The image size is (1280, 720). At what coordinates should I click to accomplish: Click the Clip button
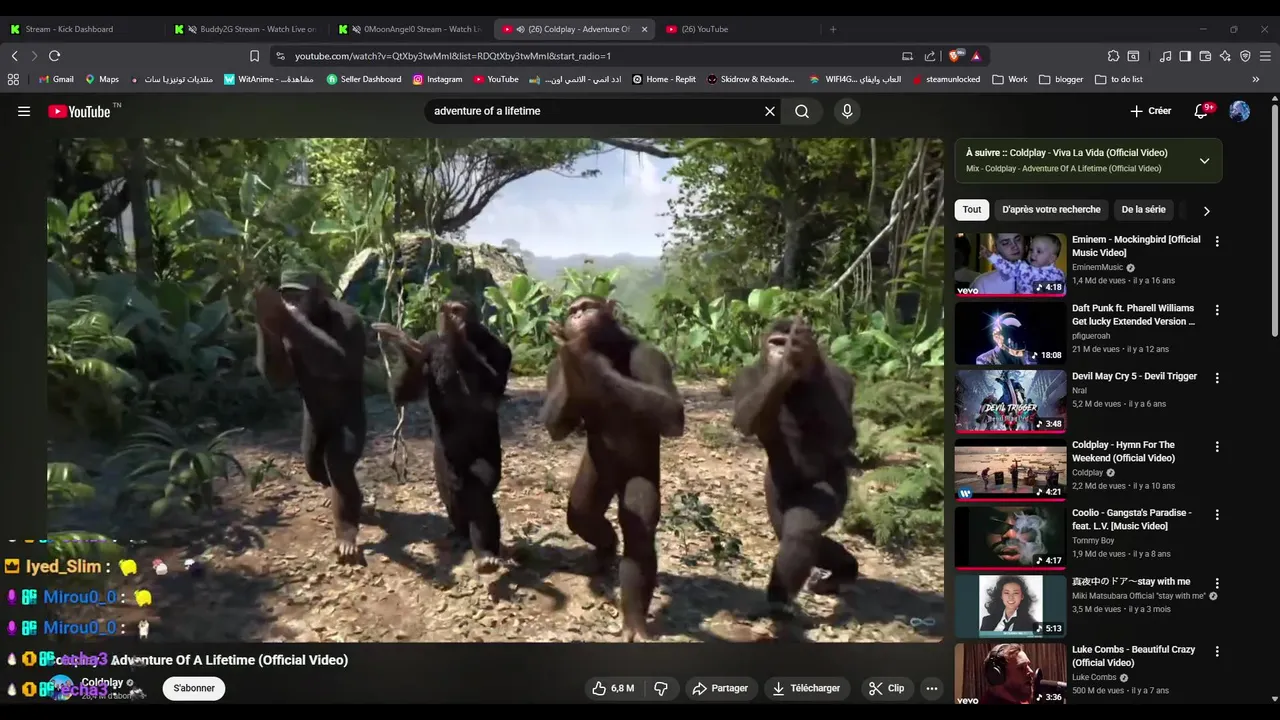[x=887, y=688]
